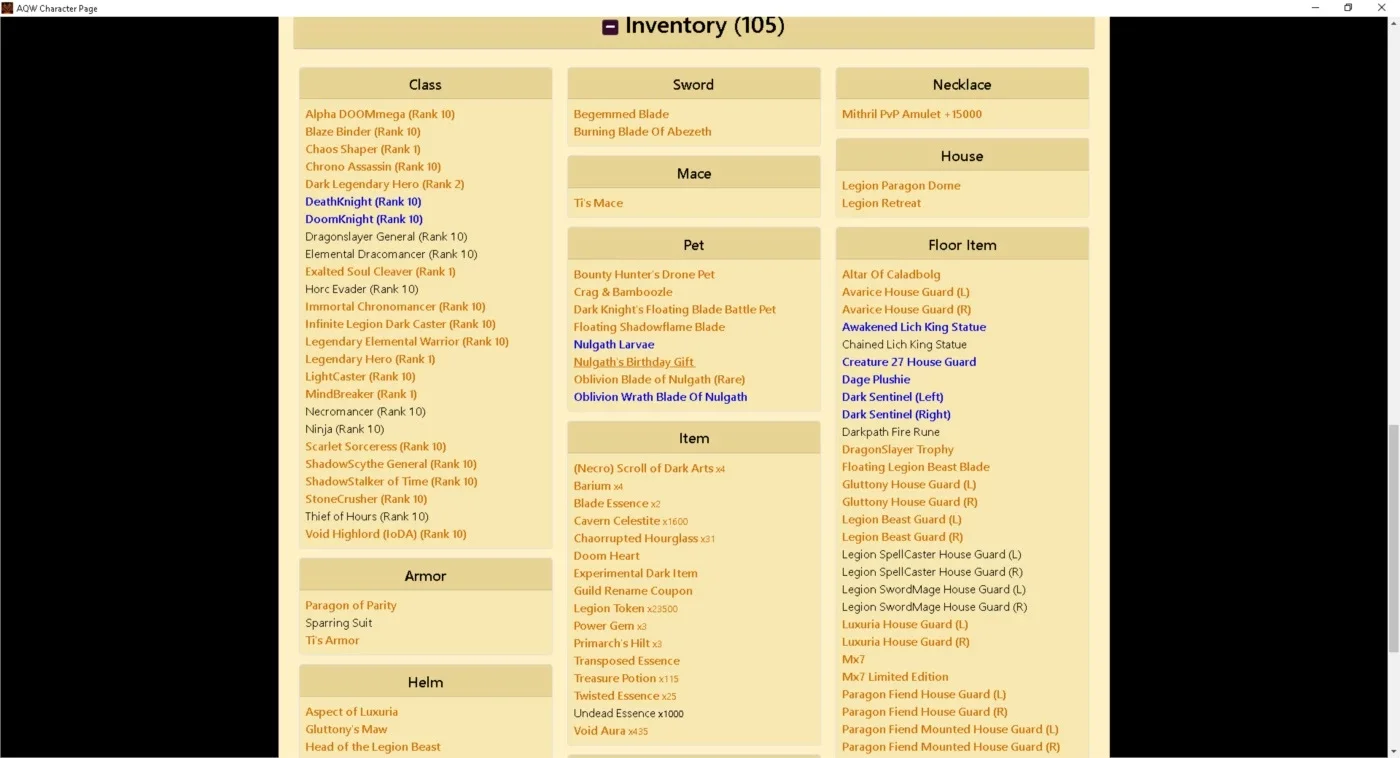Click Horc Evader (Rank 10)

click(362, 289)
